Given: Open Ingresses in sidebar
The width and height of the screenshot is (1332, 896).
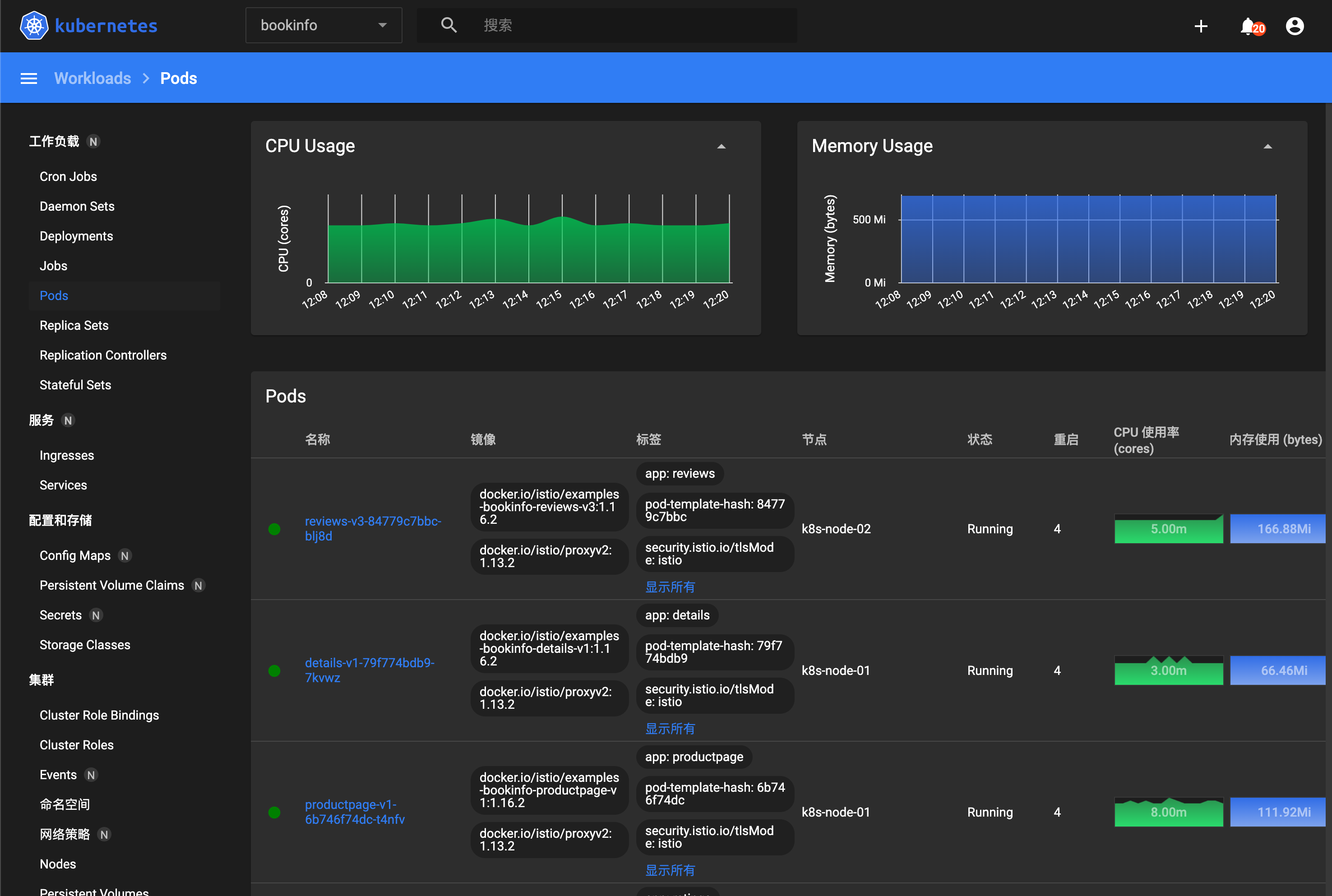Looking at the screenshot, I should tap(67, 455).
